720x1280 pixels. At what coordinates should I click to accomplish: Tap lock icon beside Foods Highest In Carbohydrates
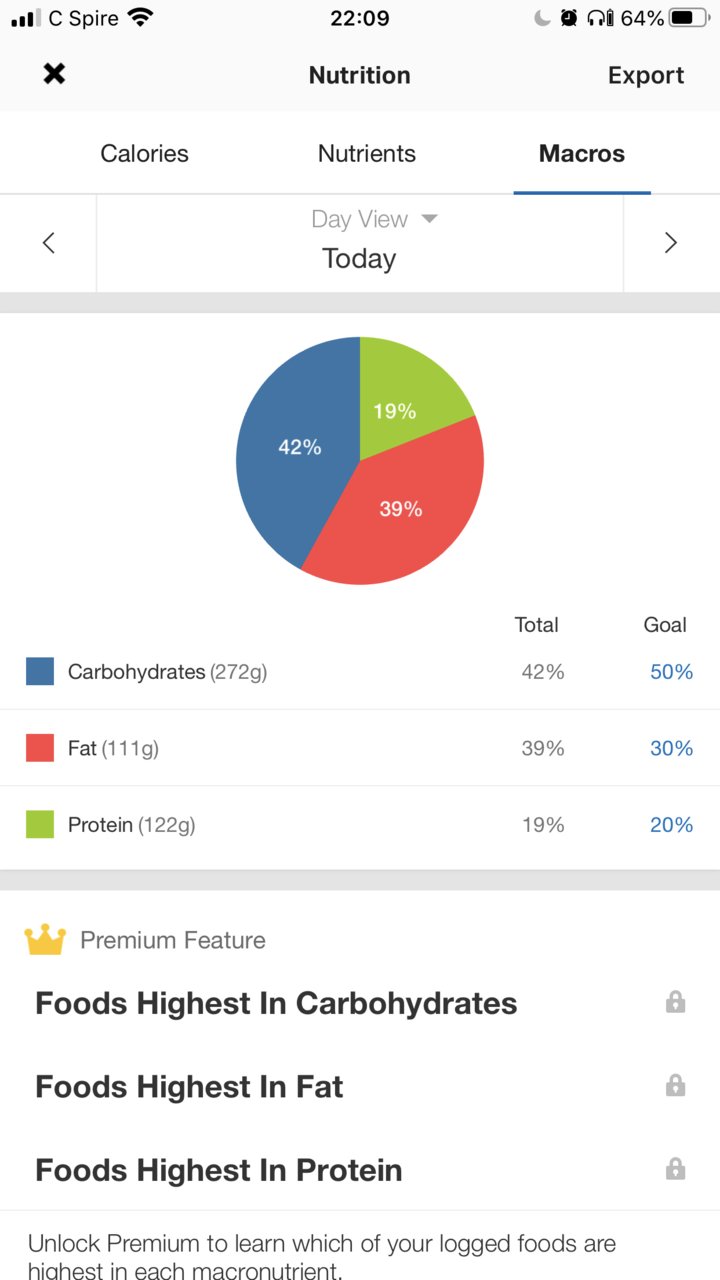point(676,1002)
